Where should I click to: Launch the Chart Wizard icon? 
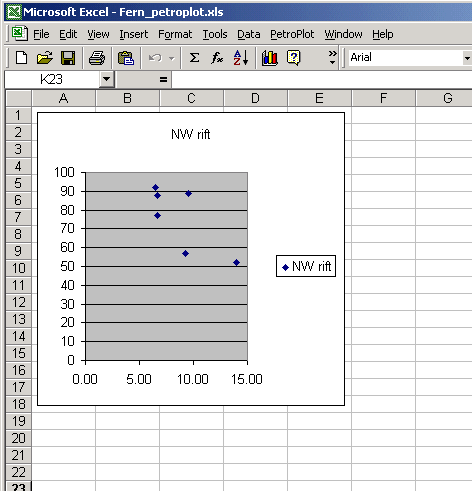click(x=270, y=58)
